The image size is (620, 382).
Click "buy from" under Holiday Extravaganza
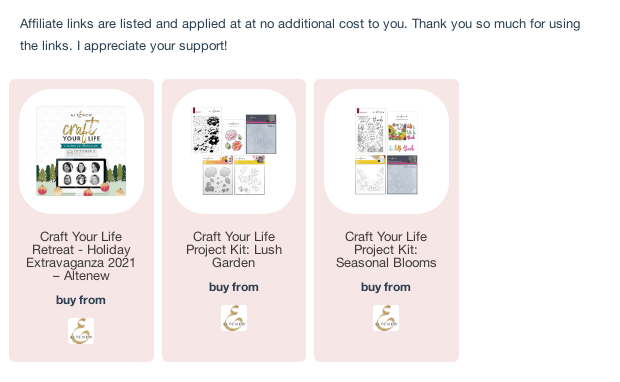(x=81, y=300)
